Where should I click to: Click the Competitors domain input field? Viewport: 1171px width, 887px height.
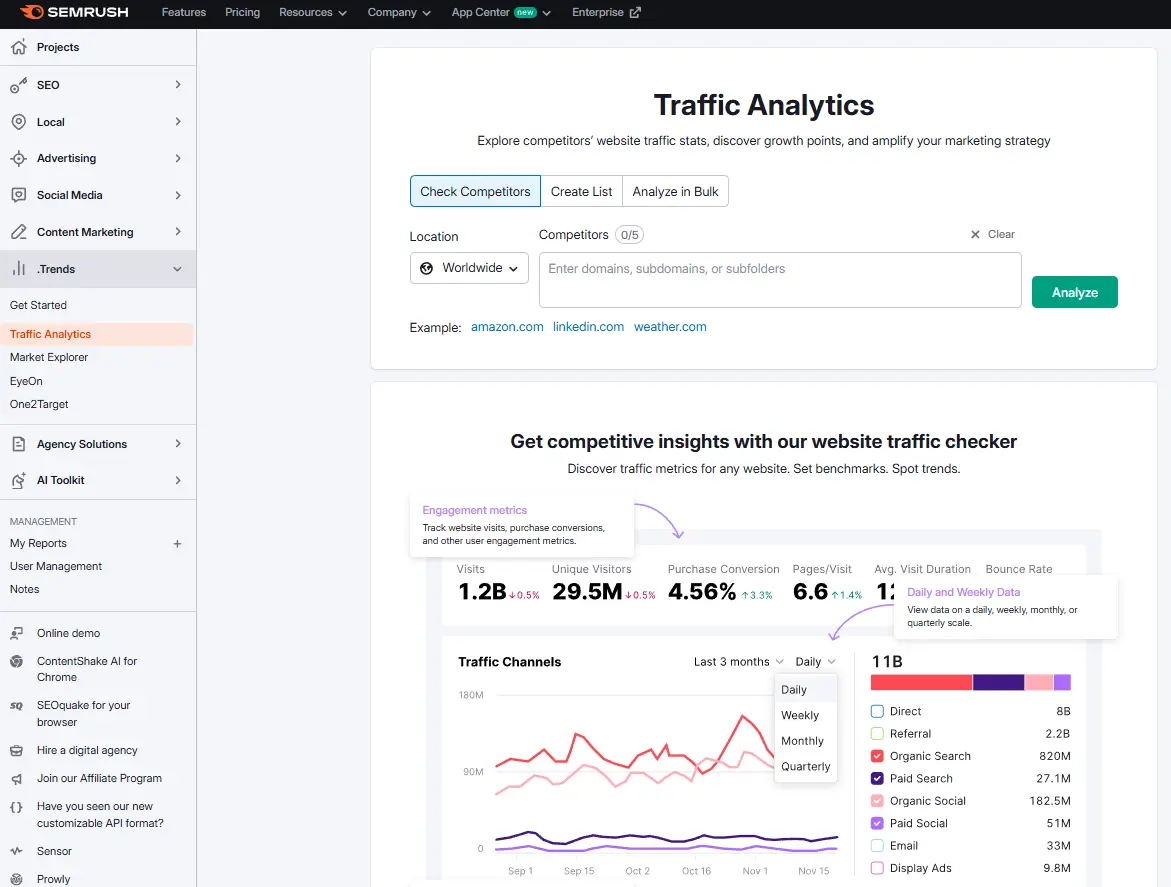pos(780,280)
